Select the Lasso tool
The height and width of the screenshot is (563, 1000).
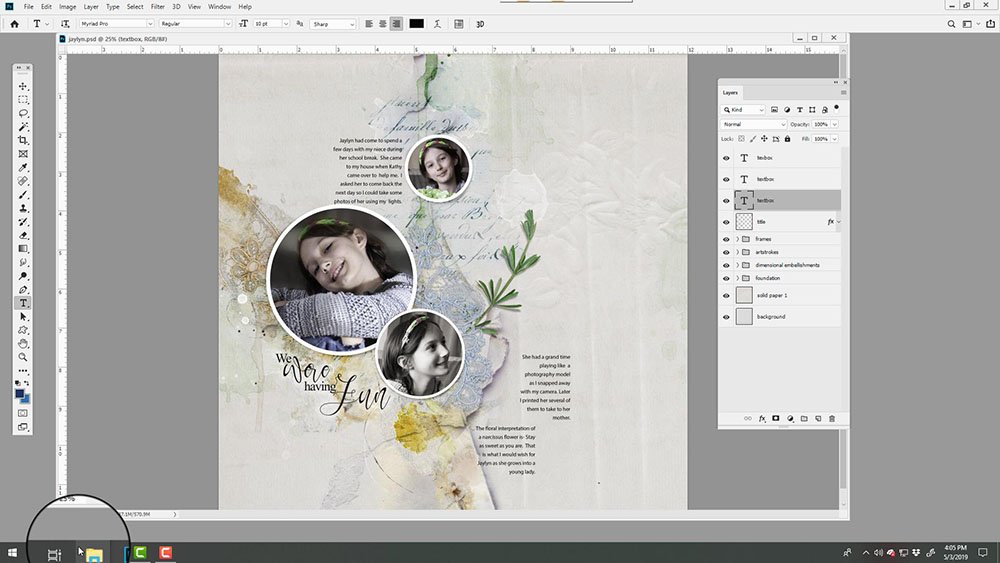[23, 113]
